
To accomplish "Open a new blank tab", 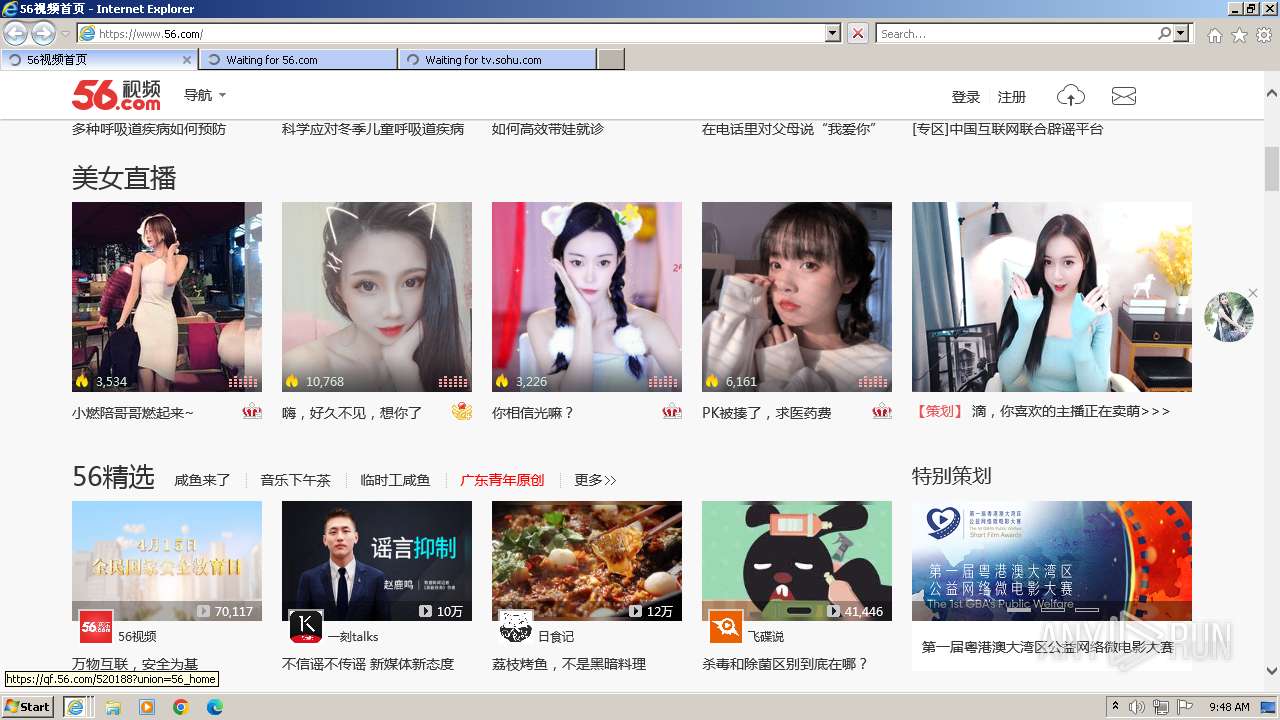I will pos(611,59).
